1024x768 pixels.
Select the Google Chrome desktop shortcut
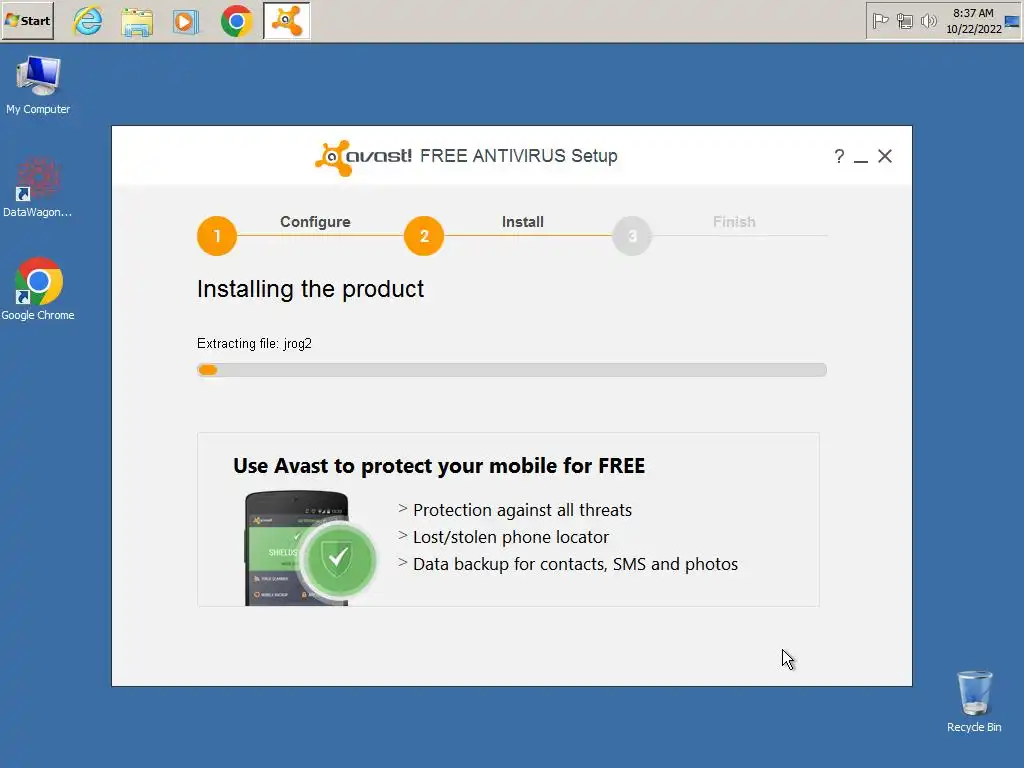tap(38, 289)
